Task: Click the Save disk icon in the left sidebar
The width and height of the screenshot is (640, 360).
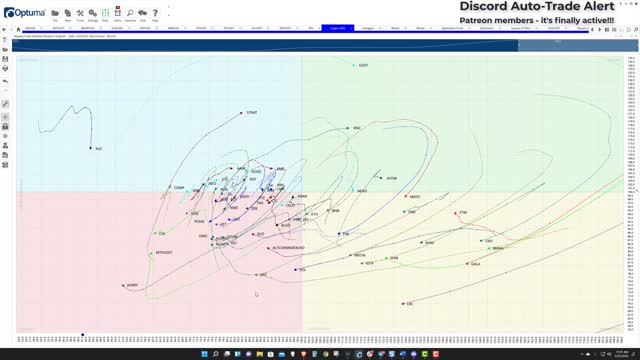Action: (x=5, y=59)
